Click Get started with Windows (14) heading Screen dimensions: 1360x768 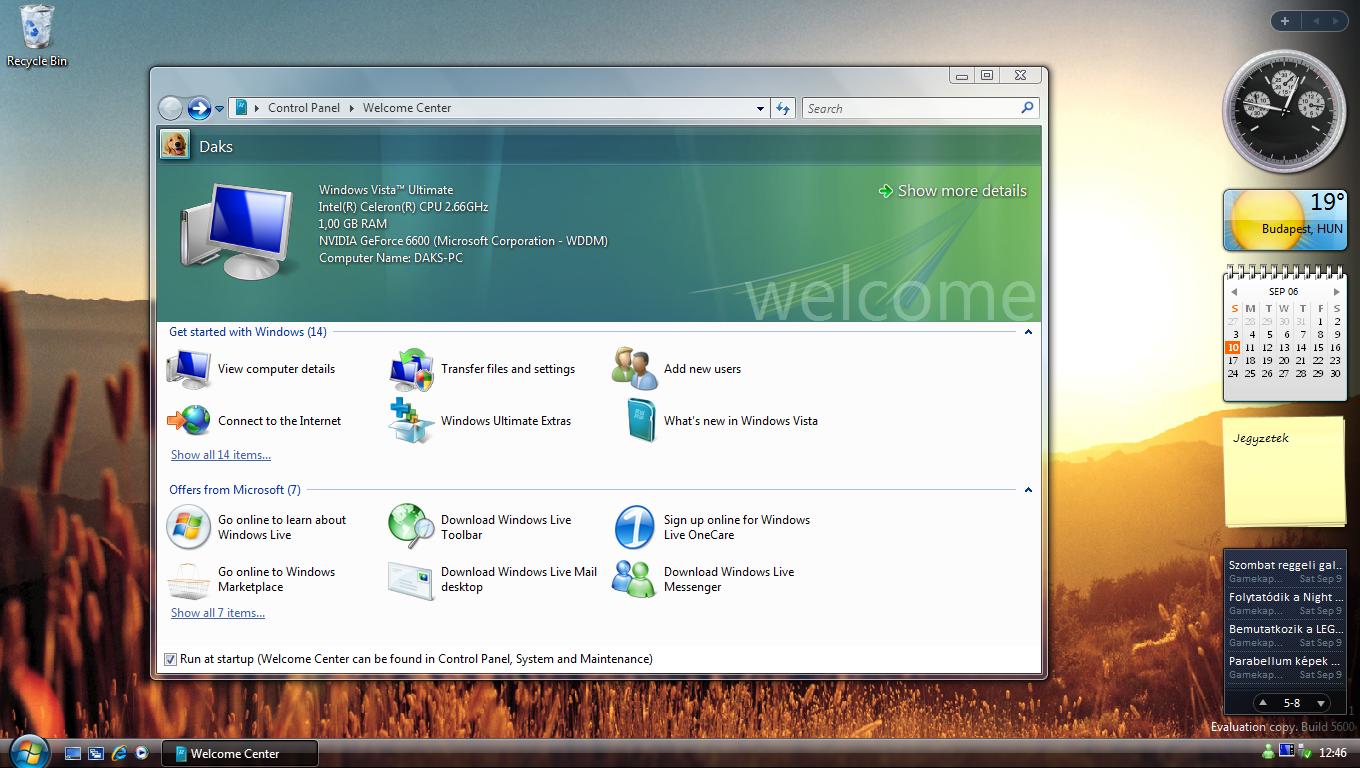pos(248,332)
